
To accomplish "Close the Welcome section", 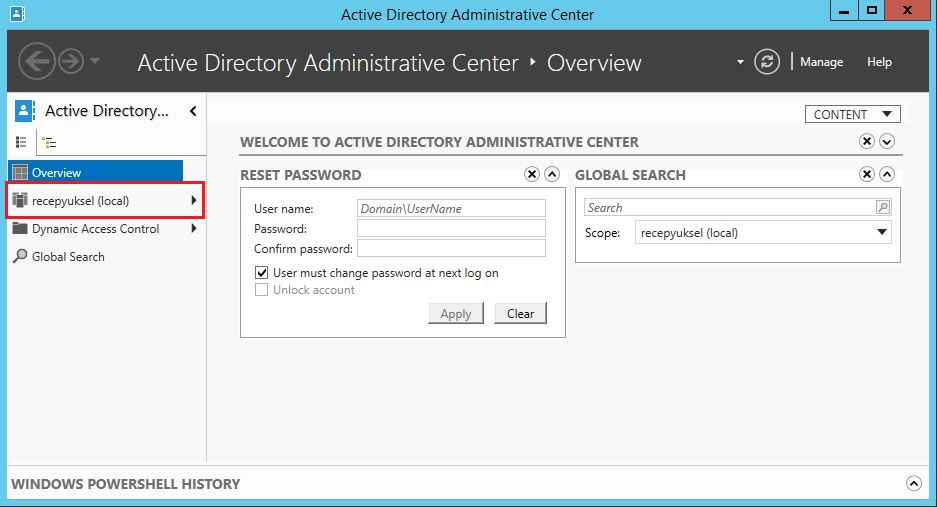I will [866, 141].
